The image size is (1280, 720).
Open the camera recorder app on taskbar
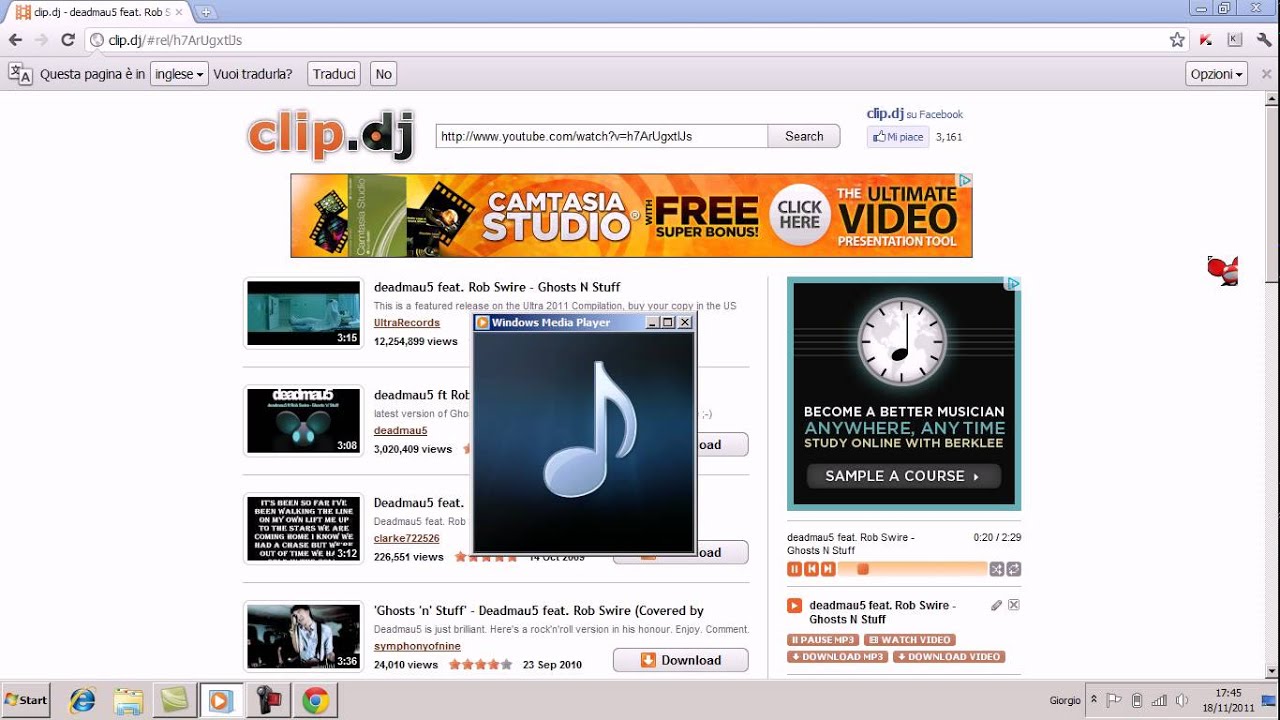267,700
